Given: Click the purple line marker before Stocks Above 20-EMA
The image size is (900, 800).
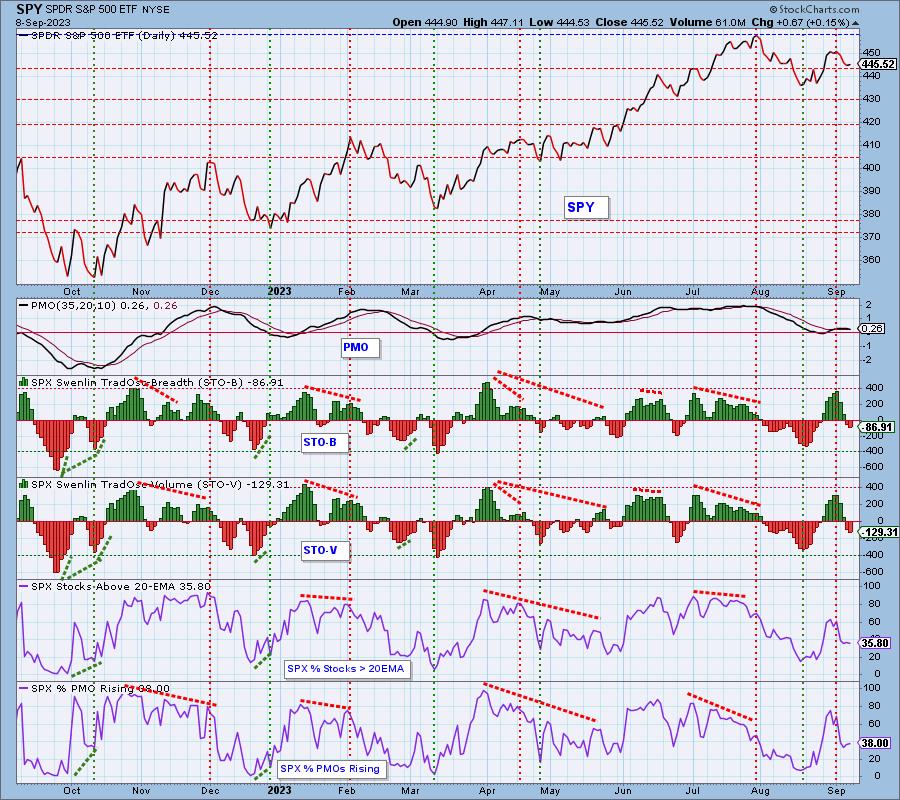Looking at the screenshot, I should pyautogui.click(x=24, y=587).
